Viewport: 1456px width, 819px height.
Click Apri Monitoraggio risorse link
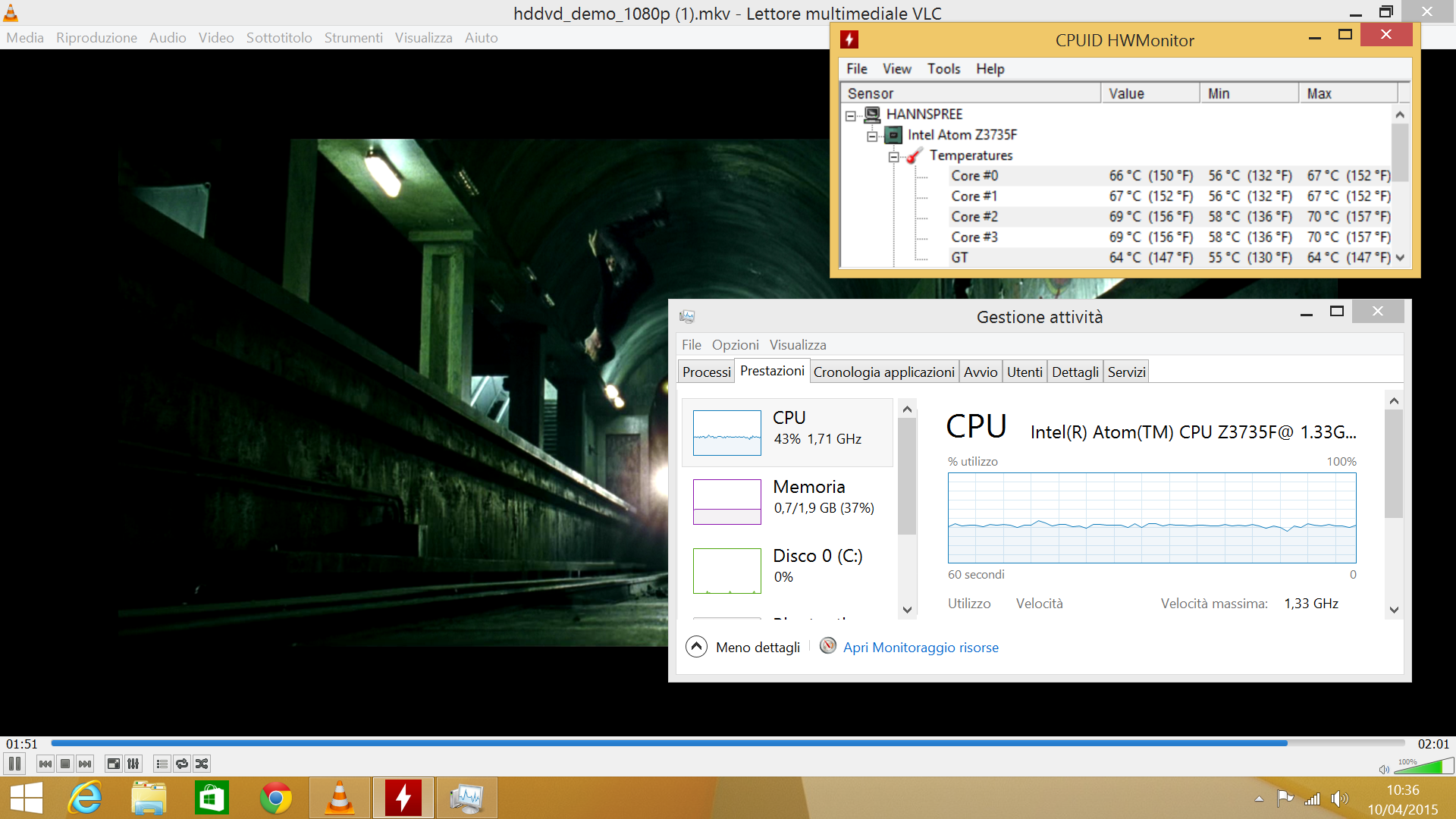coord(921,648)
